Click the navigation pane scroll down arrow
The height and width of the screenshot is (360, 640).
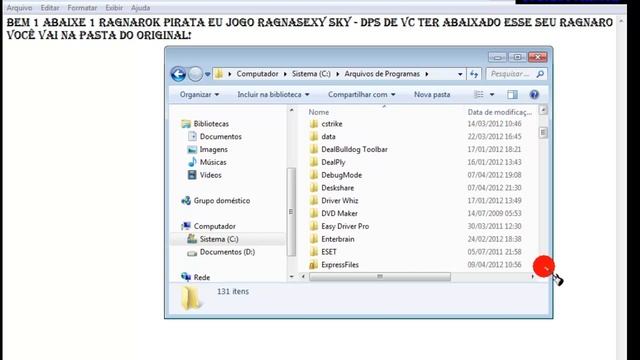291,277
